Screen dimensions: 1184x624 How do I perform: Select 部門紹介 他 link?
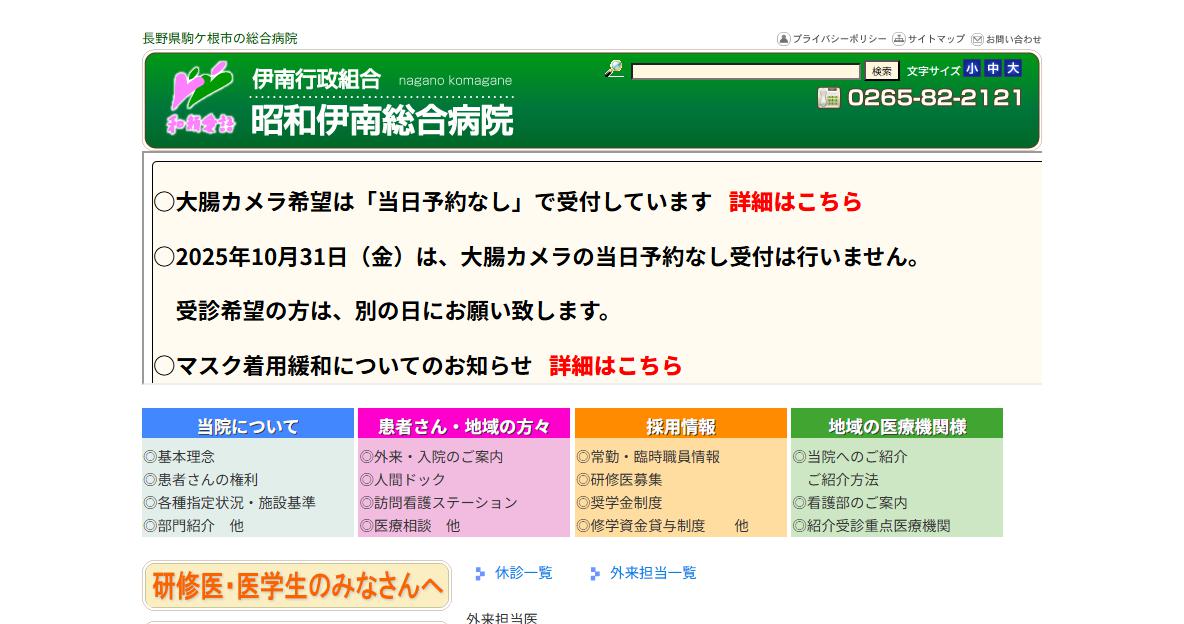(x=194, y=526)
